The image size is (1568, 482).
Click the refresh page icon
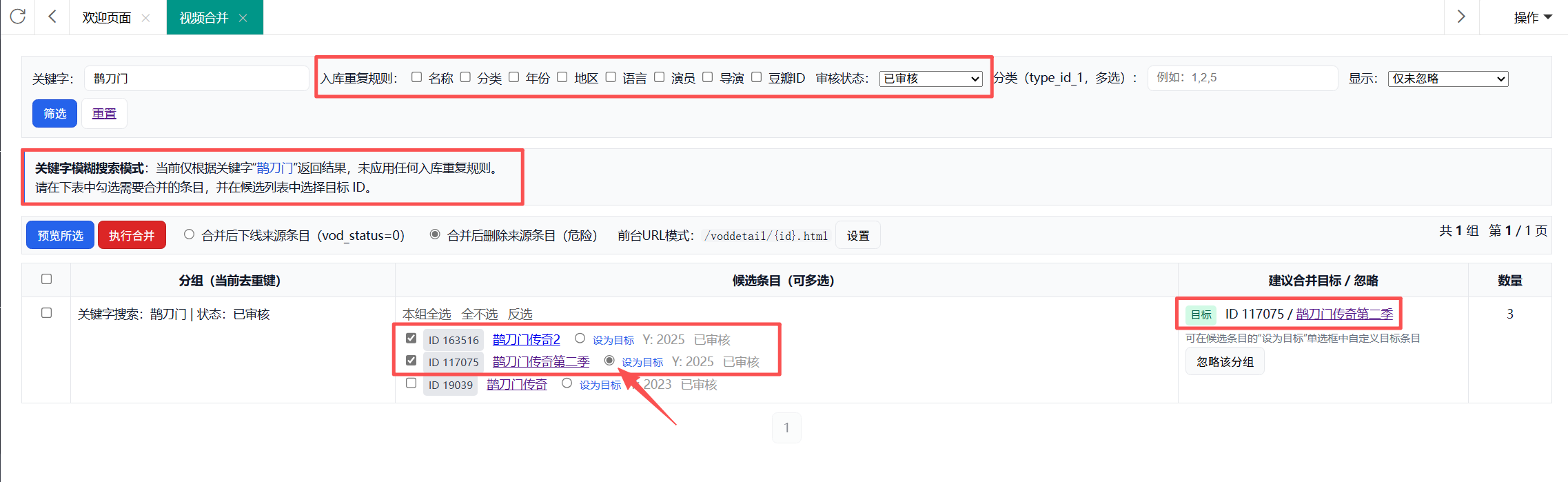pos(18,17)
